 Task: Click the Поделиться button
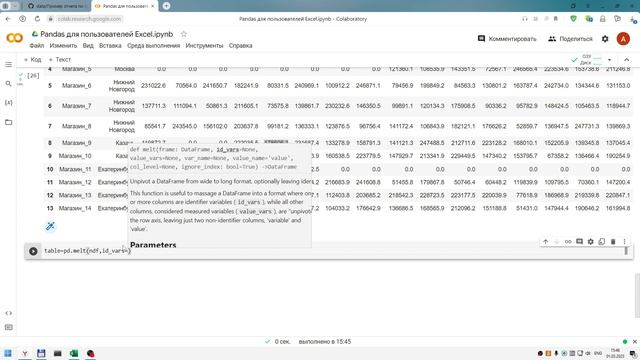[x=570, y=39]
